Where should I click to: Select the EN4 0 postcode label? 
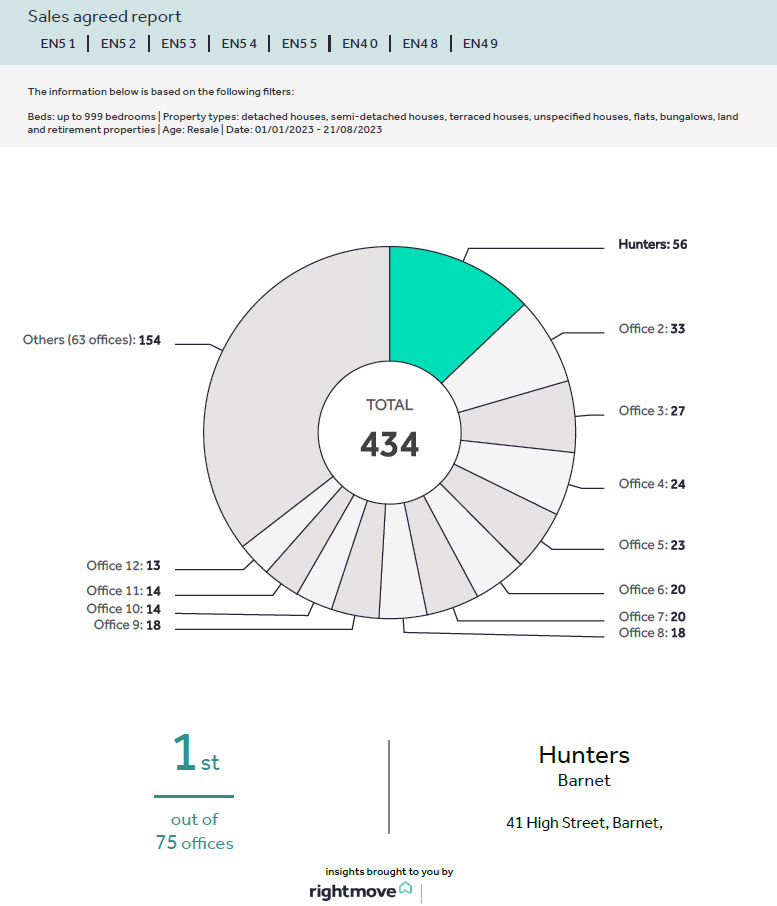coord(360,44)
